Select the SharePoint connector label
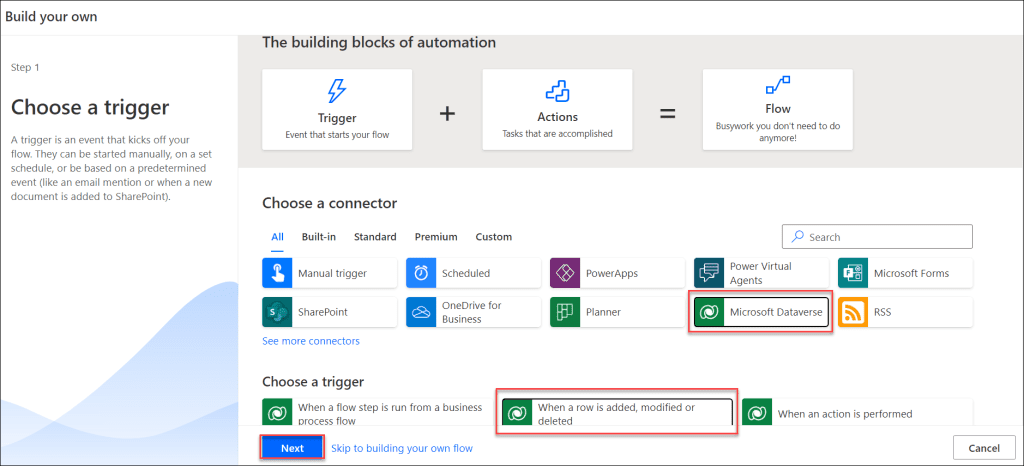 [323, 313]
